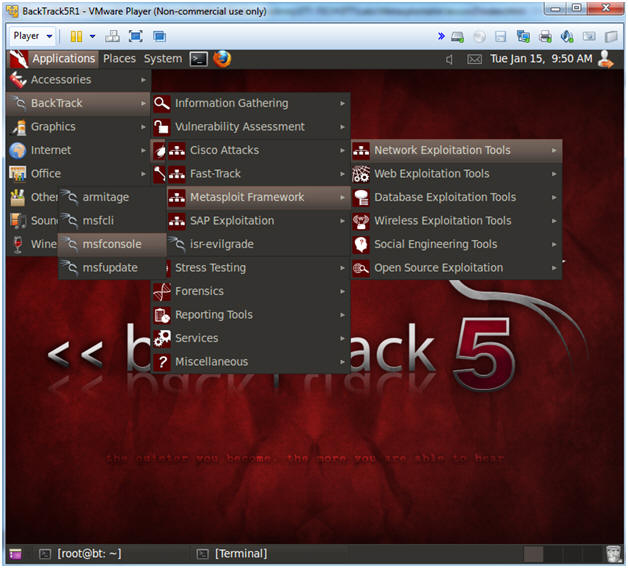This screenshot has width=628, height=568.
Task: Open the Places menu
Action: point(119,59)
